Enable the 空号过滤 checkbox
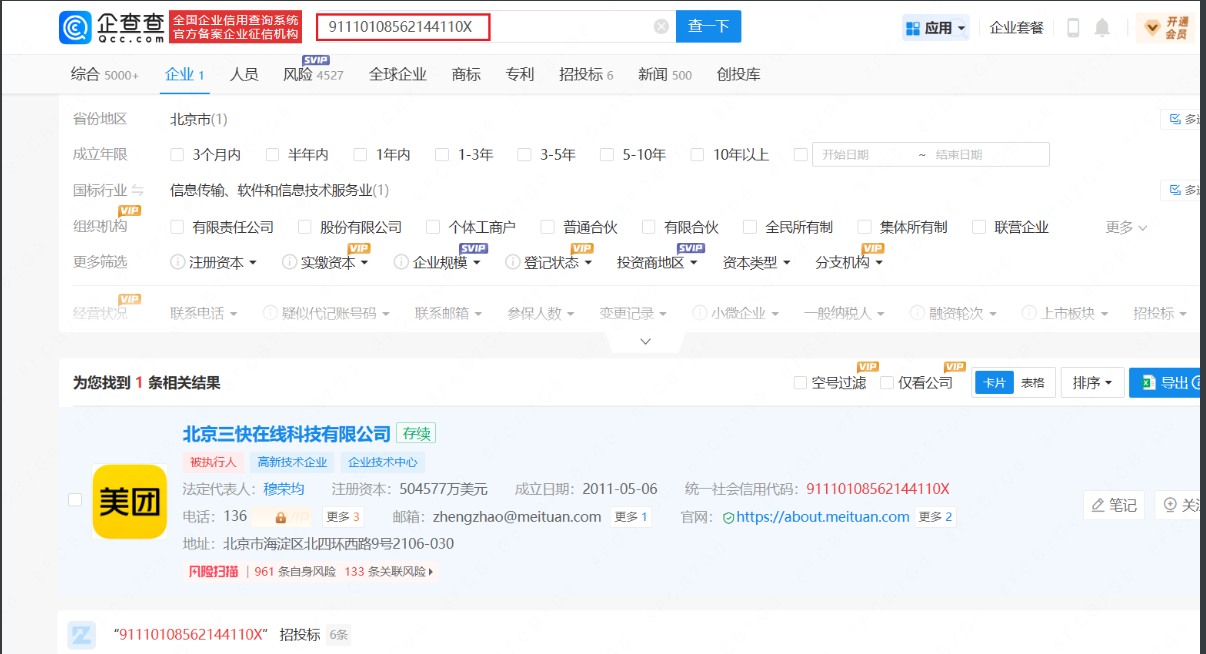1206x654 pixels. 800,383
